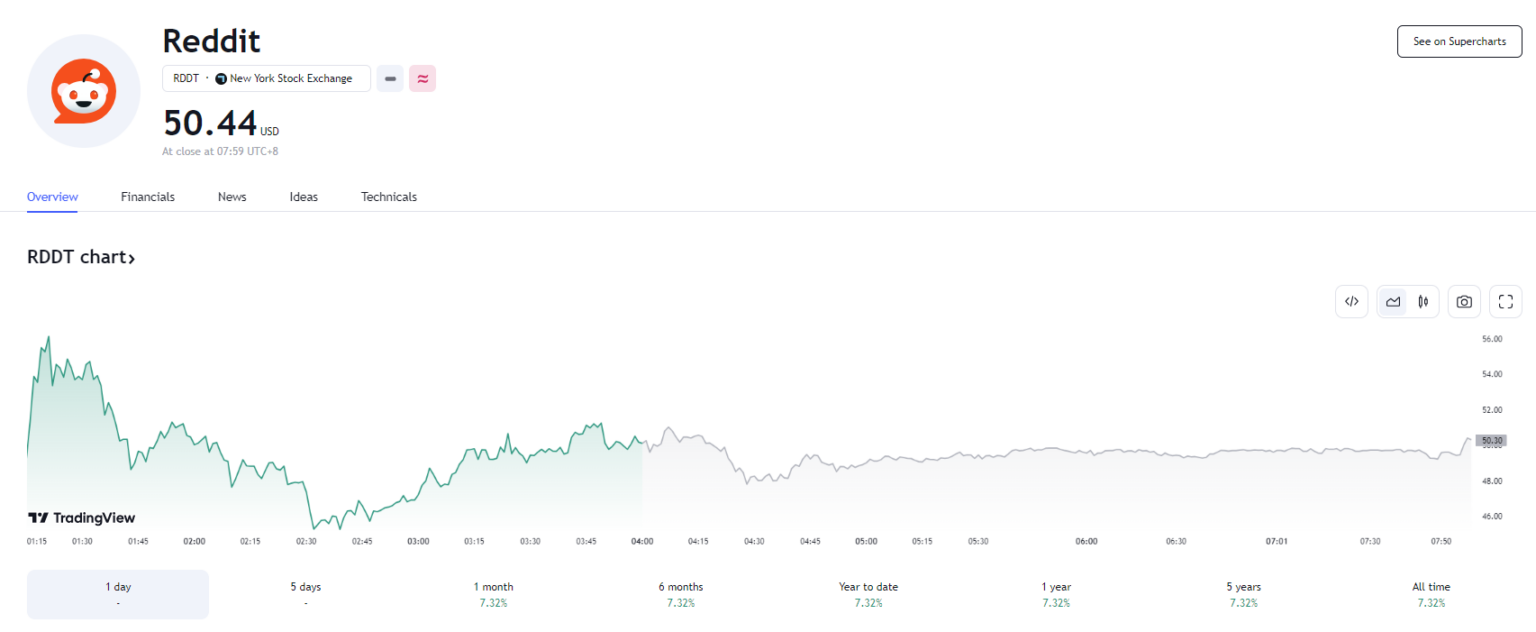1536x632 pixels.
Task: Click the 50.30 price label on axis
Action: point(1492,440)
